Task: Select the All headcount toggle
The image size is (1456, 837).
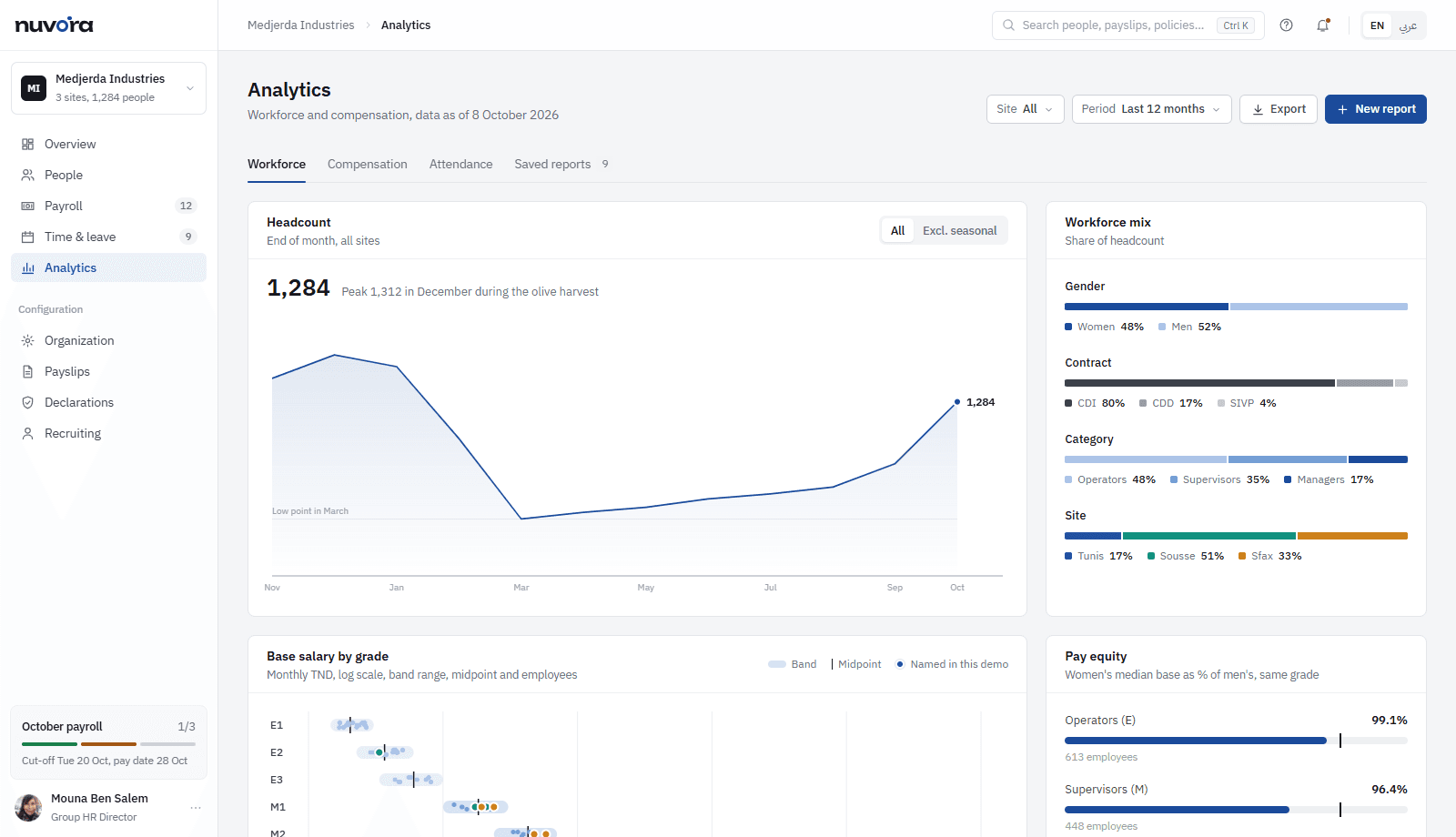Action: [897, 231]
